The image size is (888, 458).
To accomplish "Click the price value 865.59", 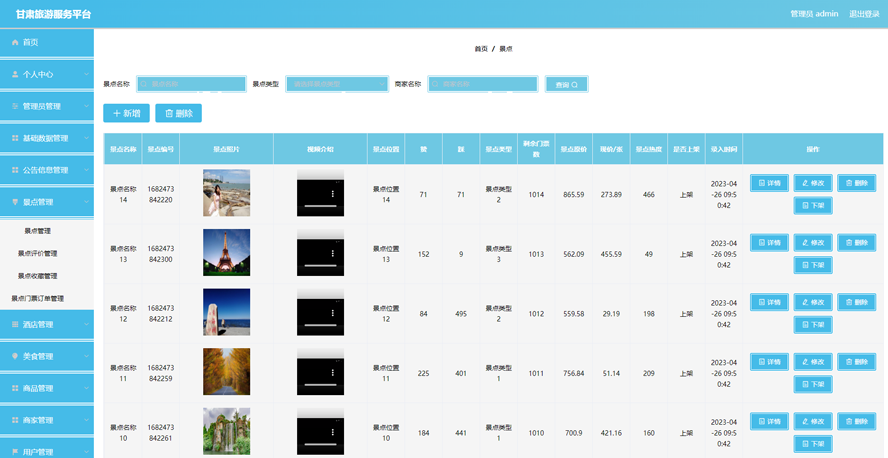I will click(574, 195).
